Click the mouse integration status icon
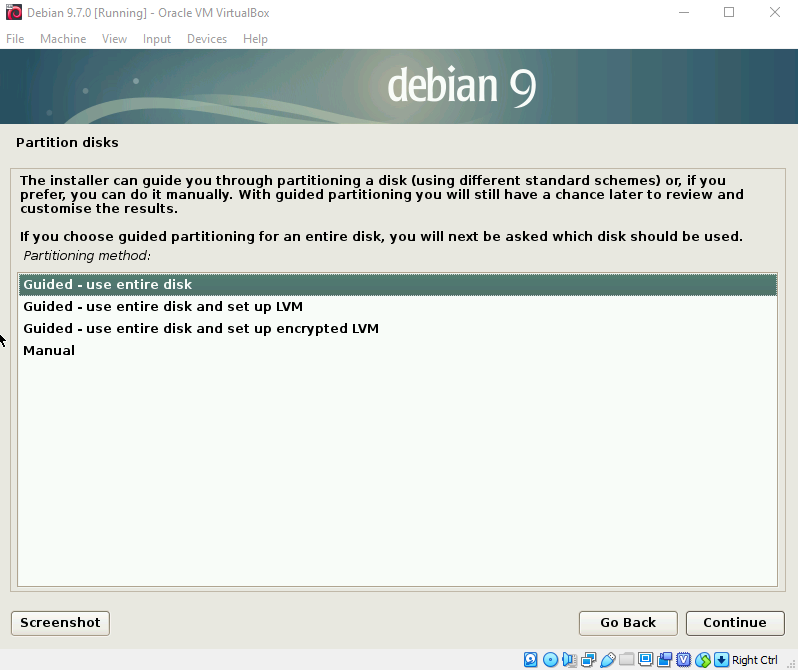 pyautogui.click(x=703, y=660)
